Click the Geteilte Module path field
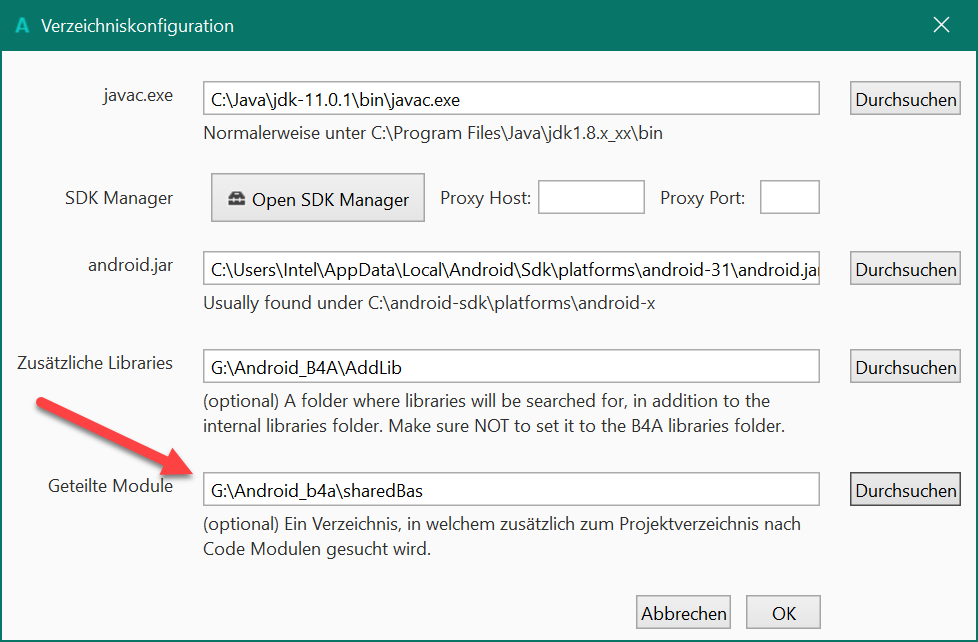978x642 pixels. [511, 490]
